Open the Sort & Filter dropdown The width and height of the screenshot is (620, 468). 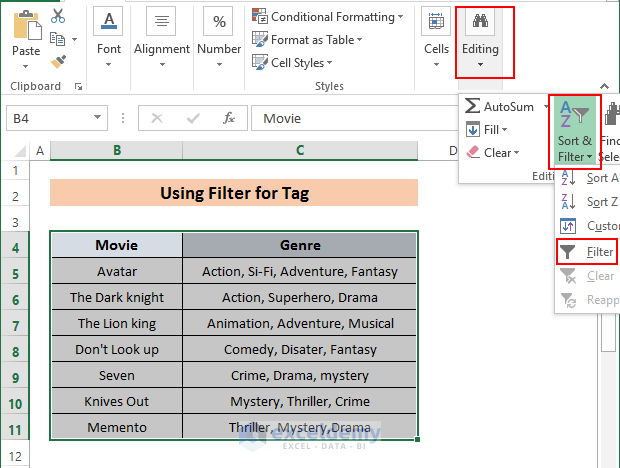pos(574,132)
